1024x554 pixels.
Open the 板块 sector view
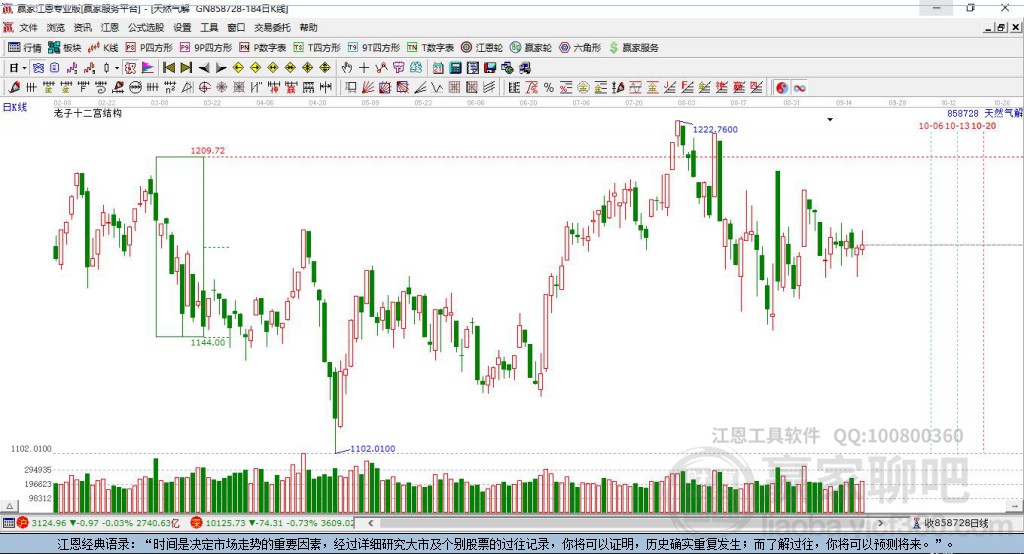[x=64, y=48]
